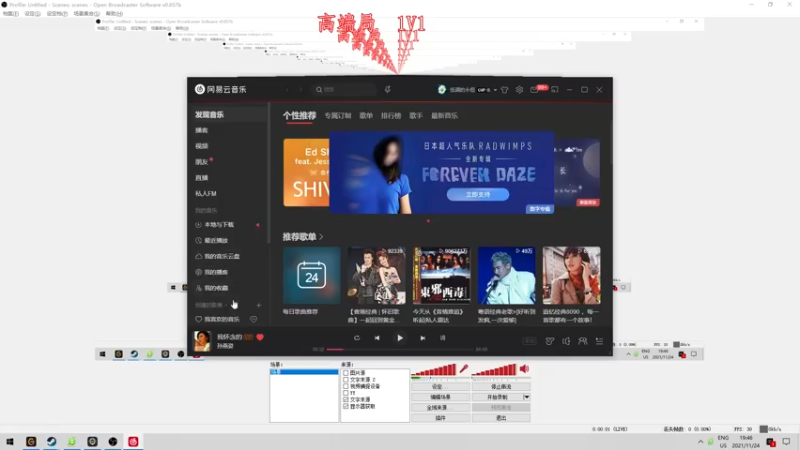Click the back navigation arrow in the music player
The height and width of the screenshot is (450, 800).
click(x=287, y=90)
